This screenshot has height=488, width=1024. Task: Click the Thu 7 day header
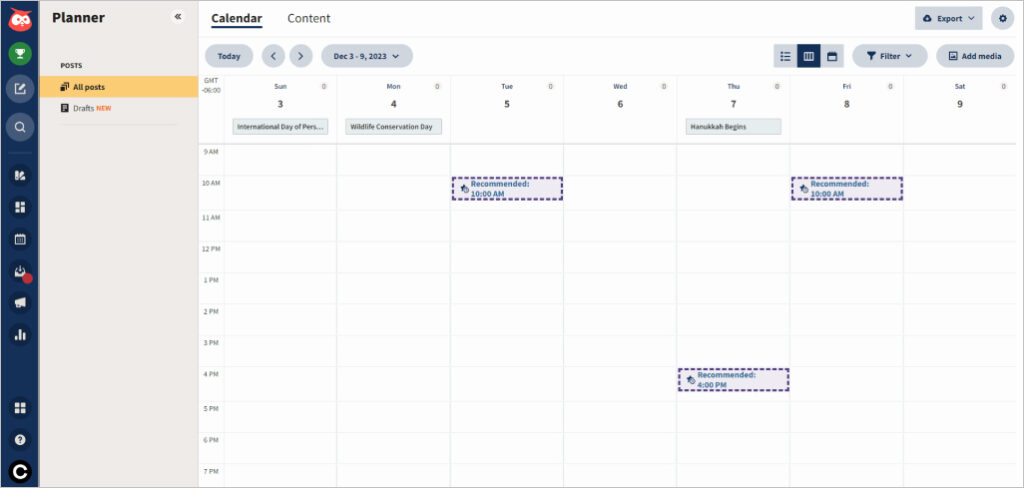[x=733, y=97]
